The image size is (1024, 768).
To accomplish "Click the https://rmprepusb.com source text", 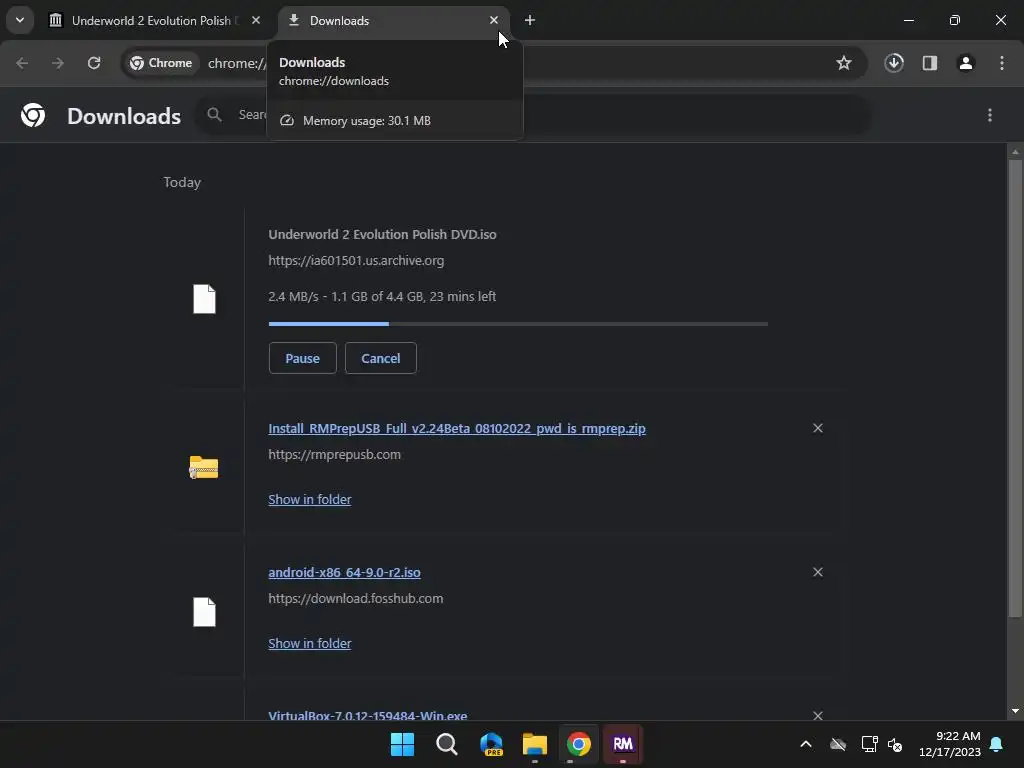I will 334,455.
